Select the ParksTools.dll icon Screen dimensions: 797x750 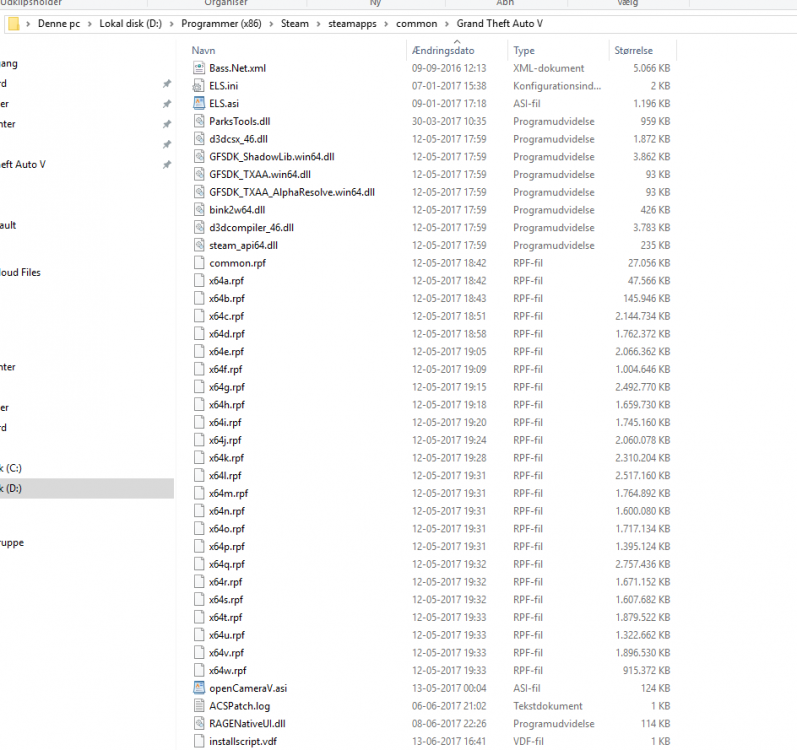pos(199,121)
